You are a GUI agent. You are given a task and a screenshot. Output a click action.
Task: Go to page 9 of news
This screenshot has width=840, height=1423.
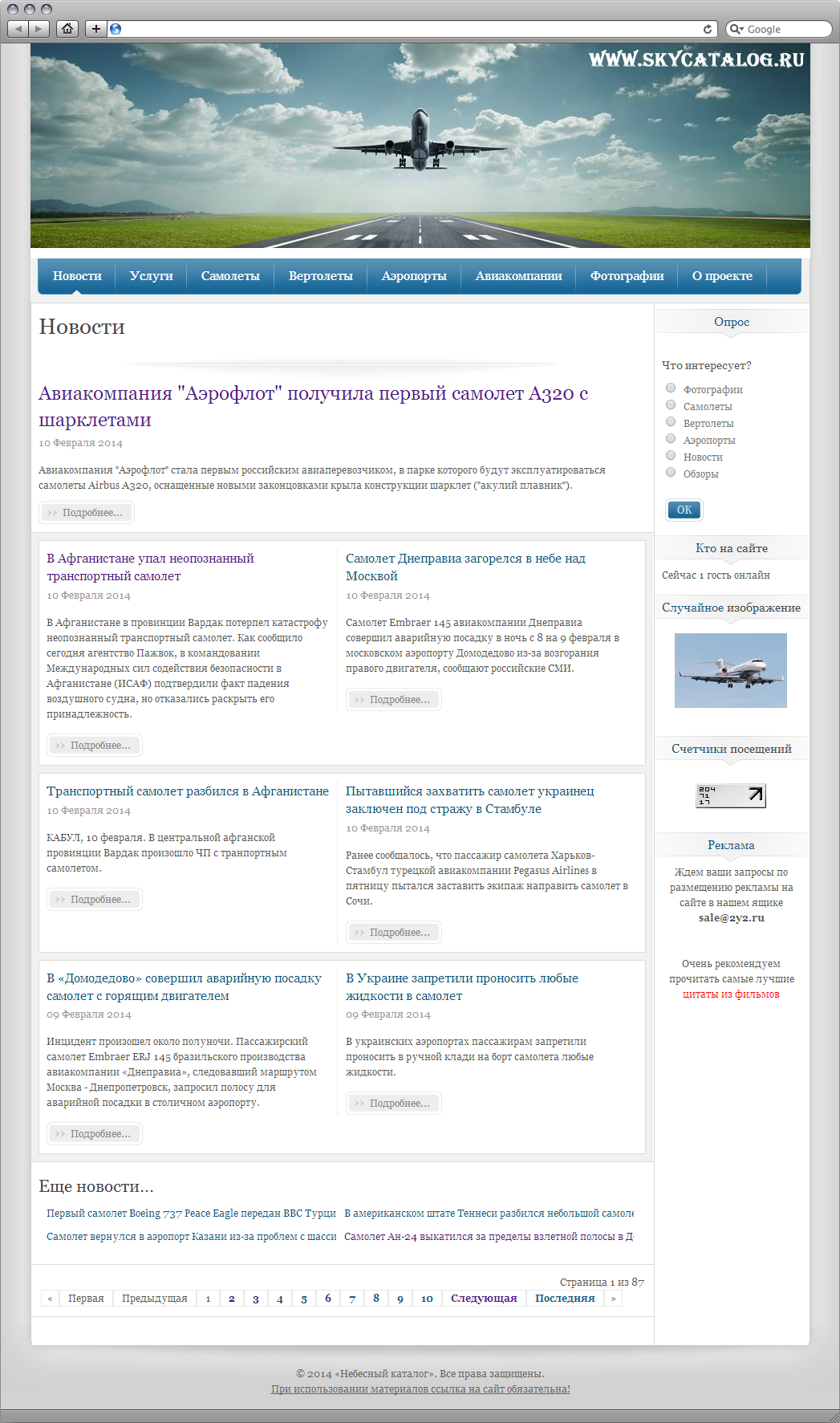point(400,1298)
